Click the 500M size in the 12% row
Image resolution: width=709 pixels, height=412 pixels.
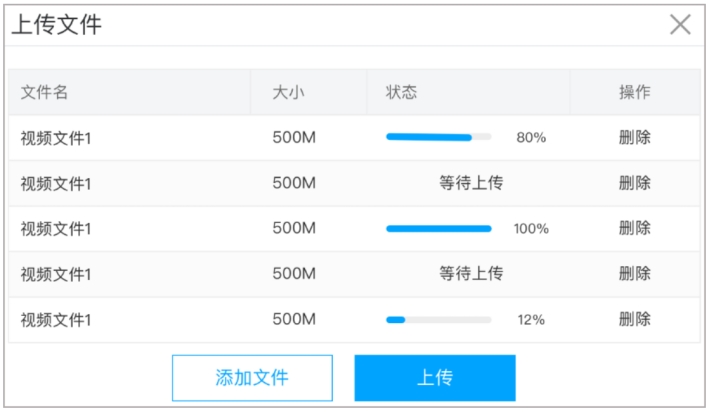pos(294,319)
